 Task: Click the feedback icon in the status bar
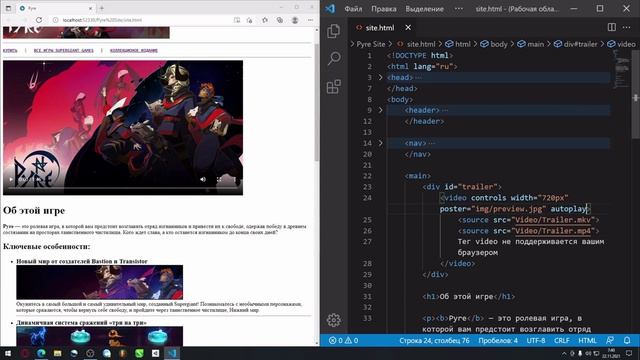click(x=610, y=340)
